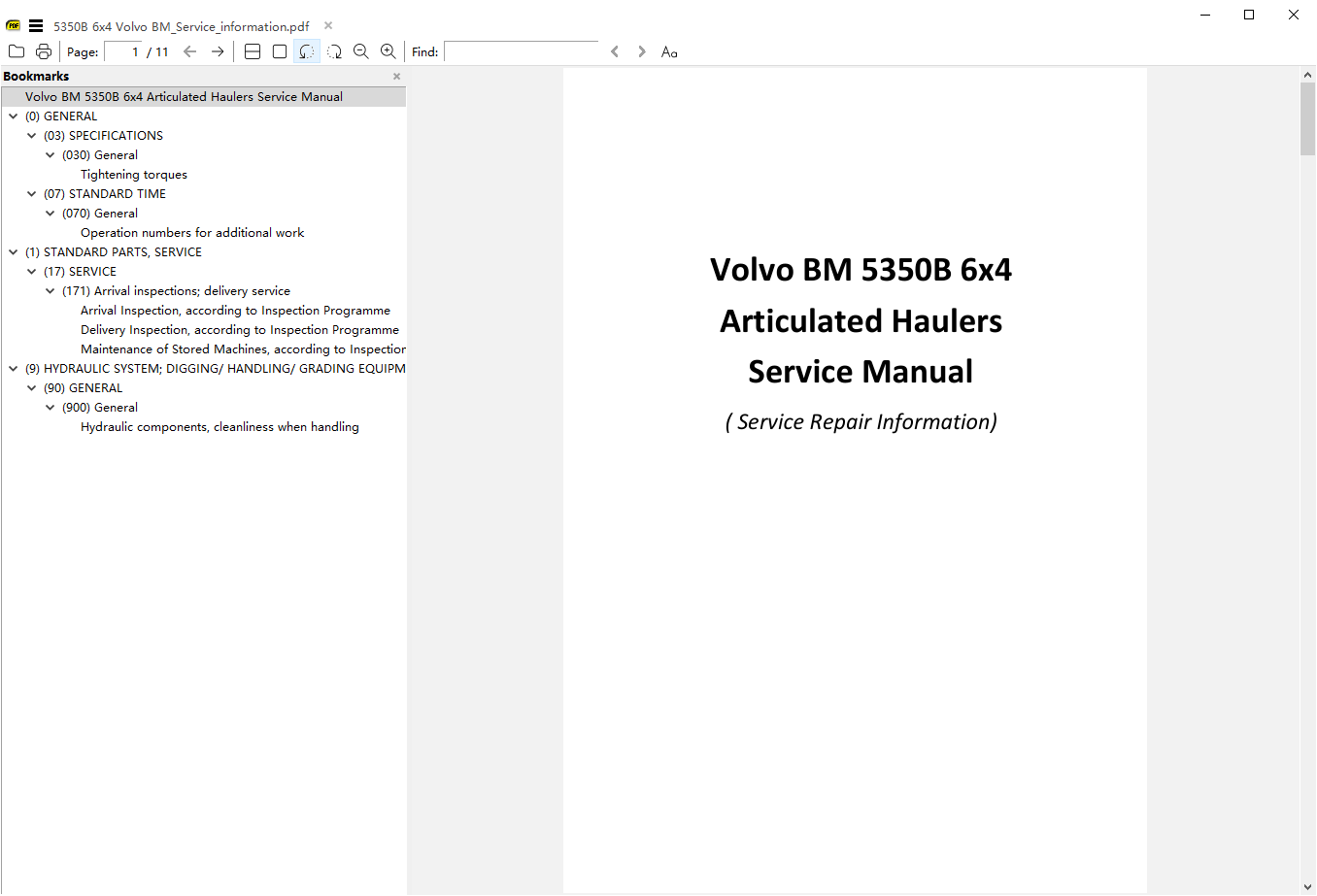Viewport: 1317px width, 896px height.
Task: Switch to fit single page view
Action: [280, 51]
